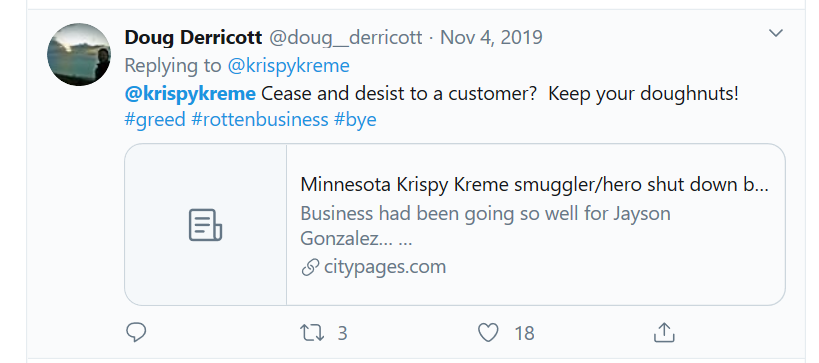819x363 pixels.
Task: Click the chain link icon beside citypages.com
Action: 310,267
